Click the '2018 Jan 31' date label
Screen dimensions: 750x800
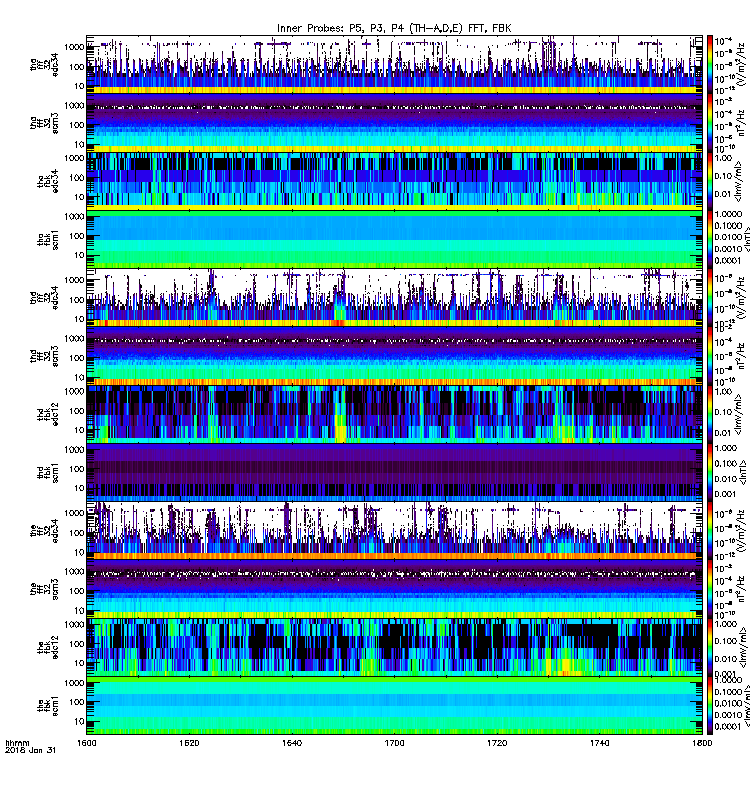(x=30, y=750)
